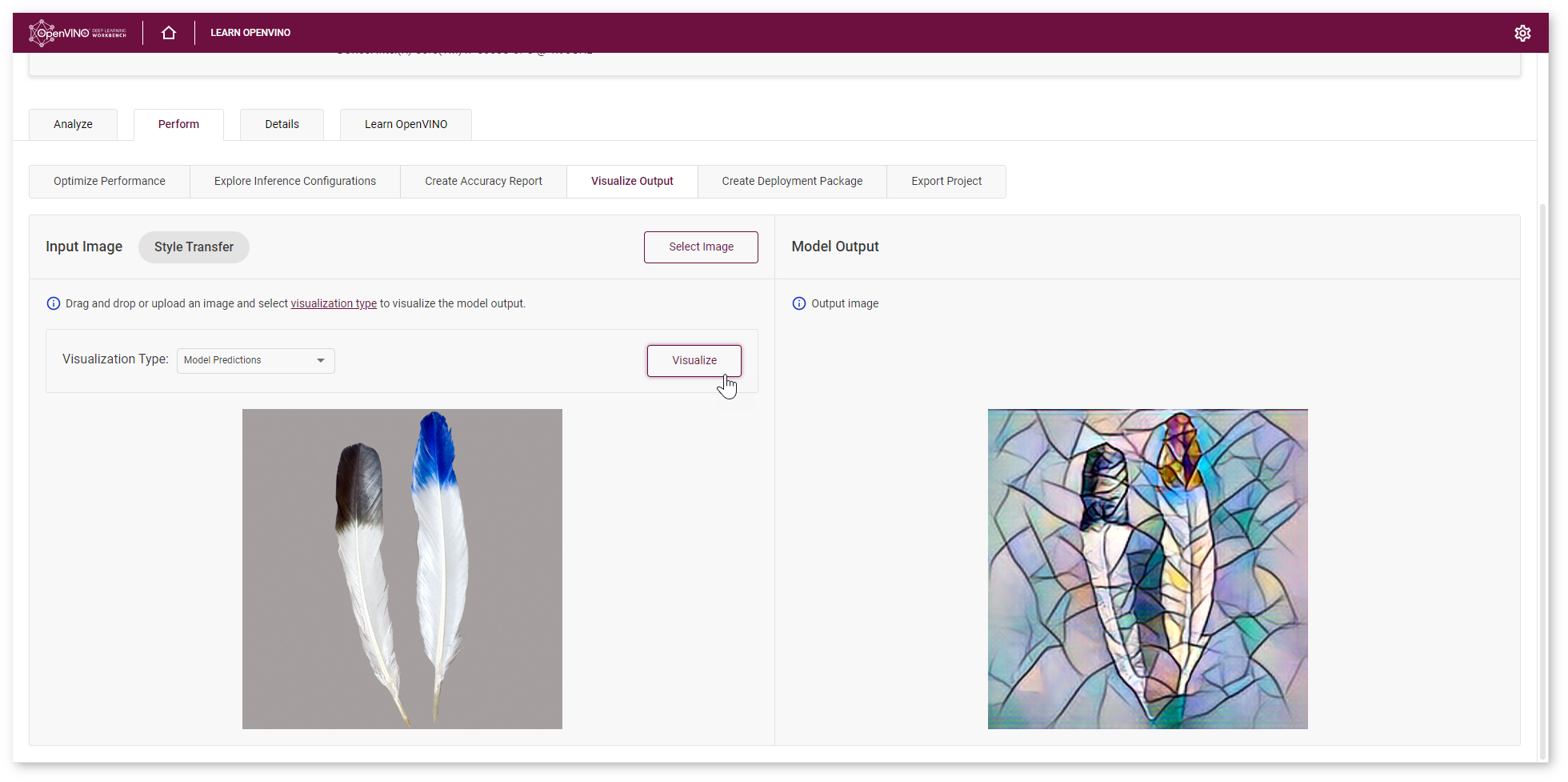Select the Export Project sub-tab
The image size is (1568, 782).
coord(946,181)
